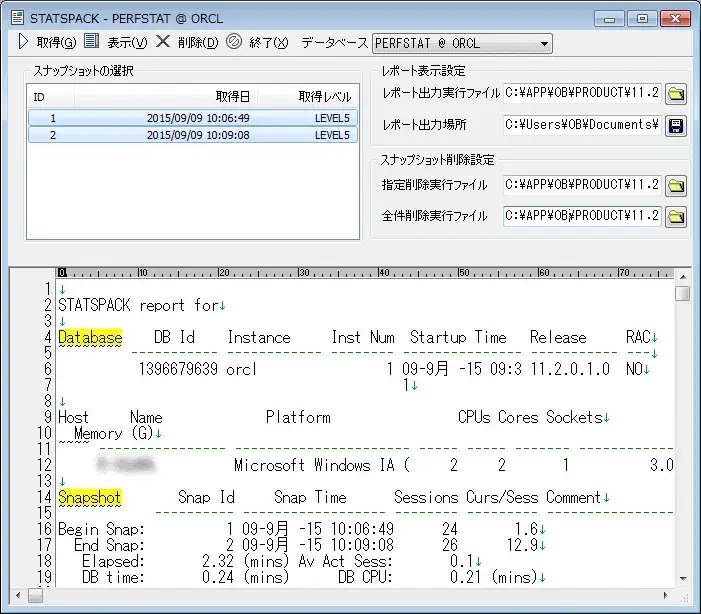Click the 全件削除実行ファイル path field
701x614 pixels.
[582, 215]
